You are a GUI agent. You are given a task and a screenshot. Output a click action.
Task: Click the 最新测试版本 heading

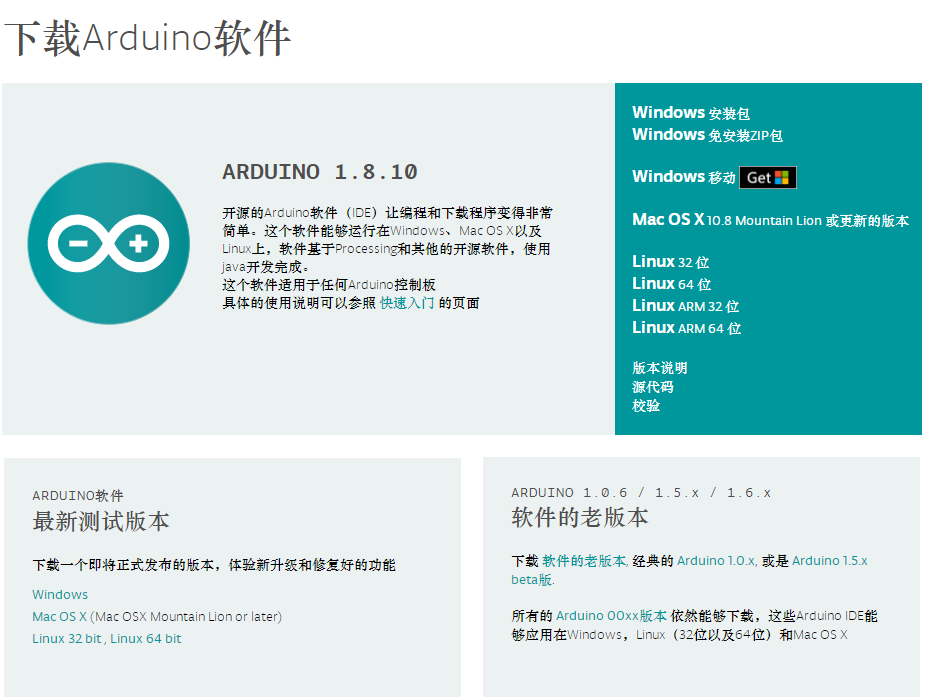tap(101, 521)
